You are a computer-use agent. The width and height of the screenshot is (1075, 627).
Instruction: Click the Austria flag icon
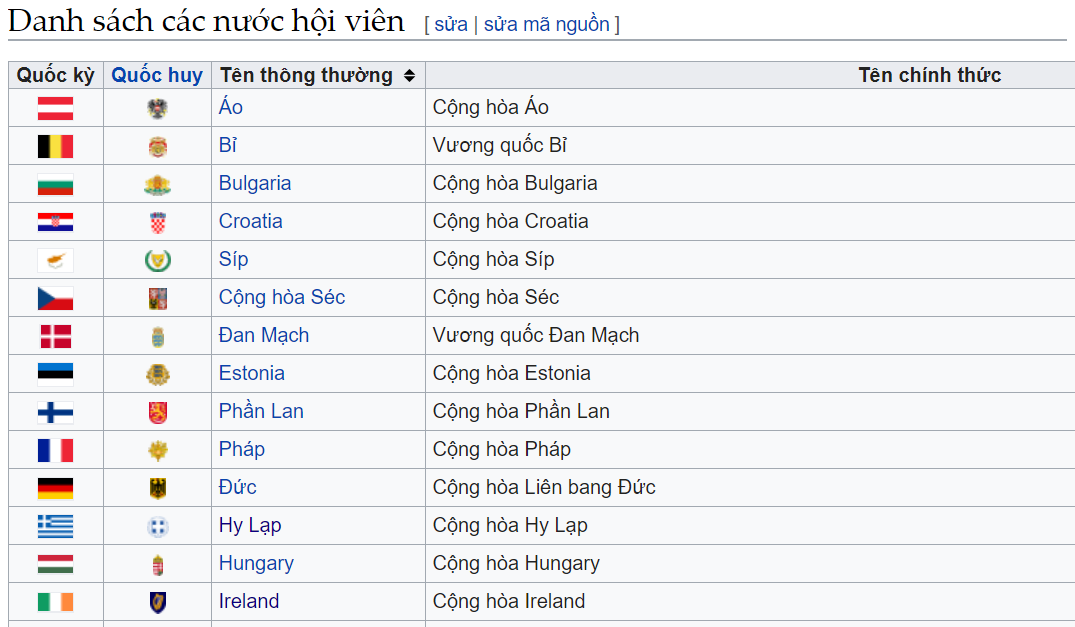tap(56, 108)
